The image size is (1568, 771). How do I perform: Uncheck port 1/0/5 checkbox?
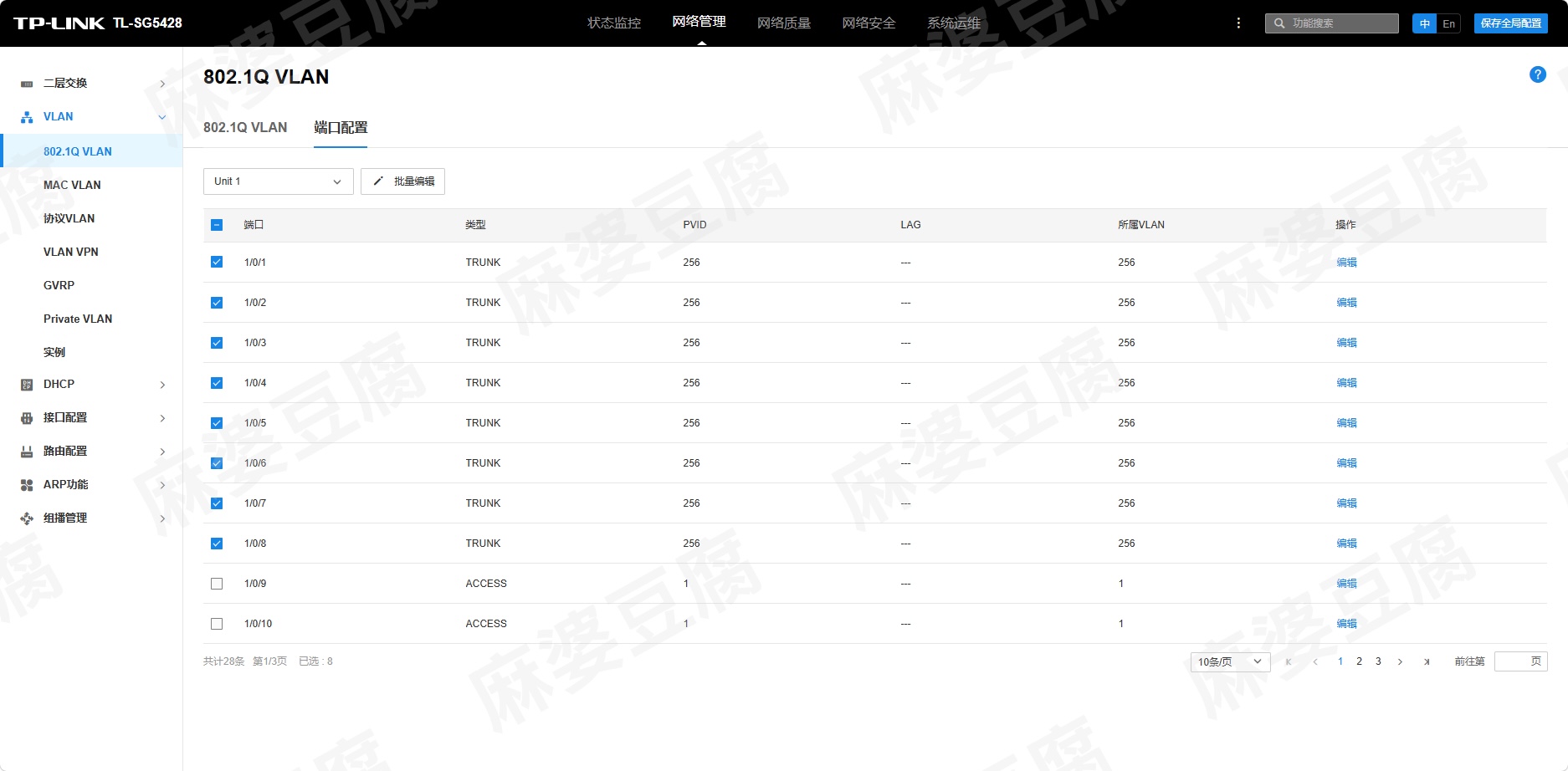point(217,423)
